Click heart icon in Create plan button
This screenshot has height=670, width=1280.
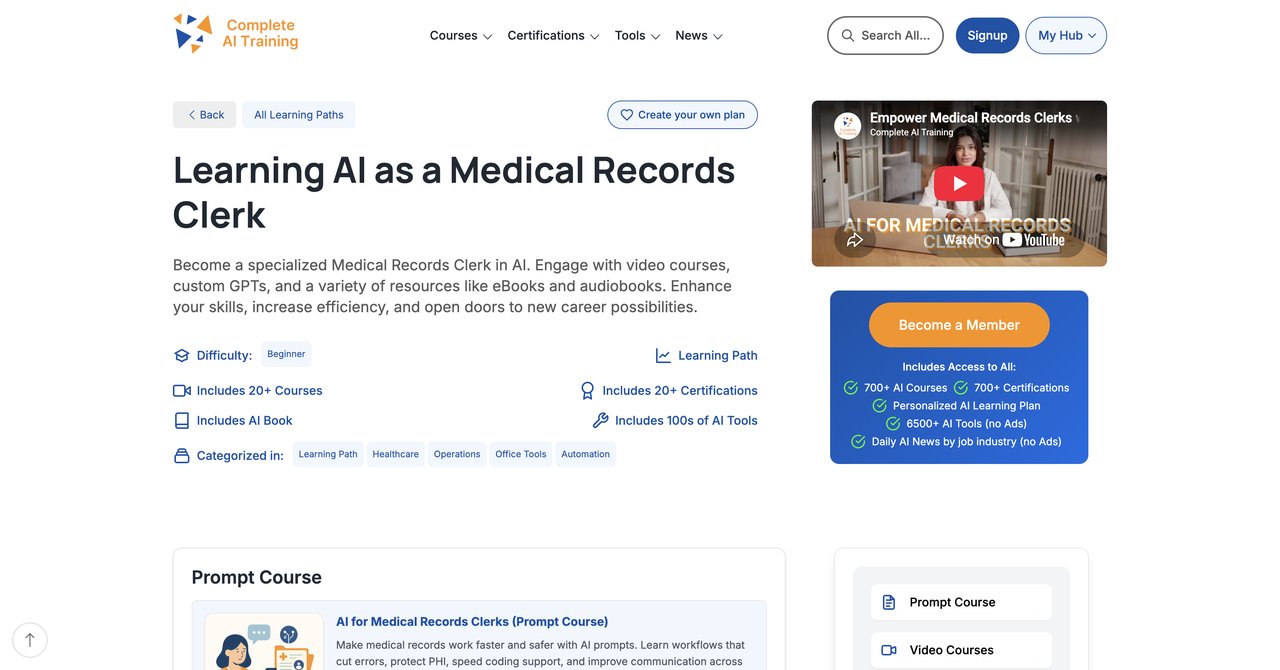(x=627, y=115)
